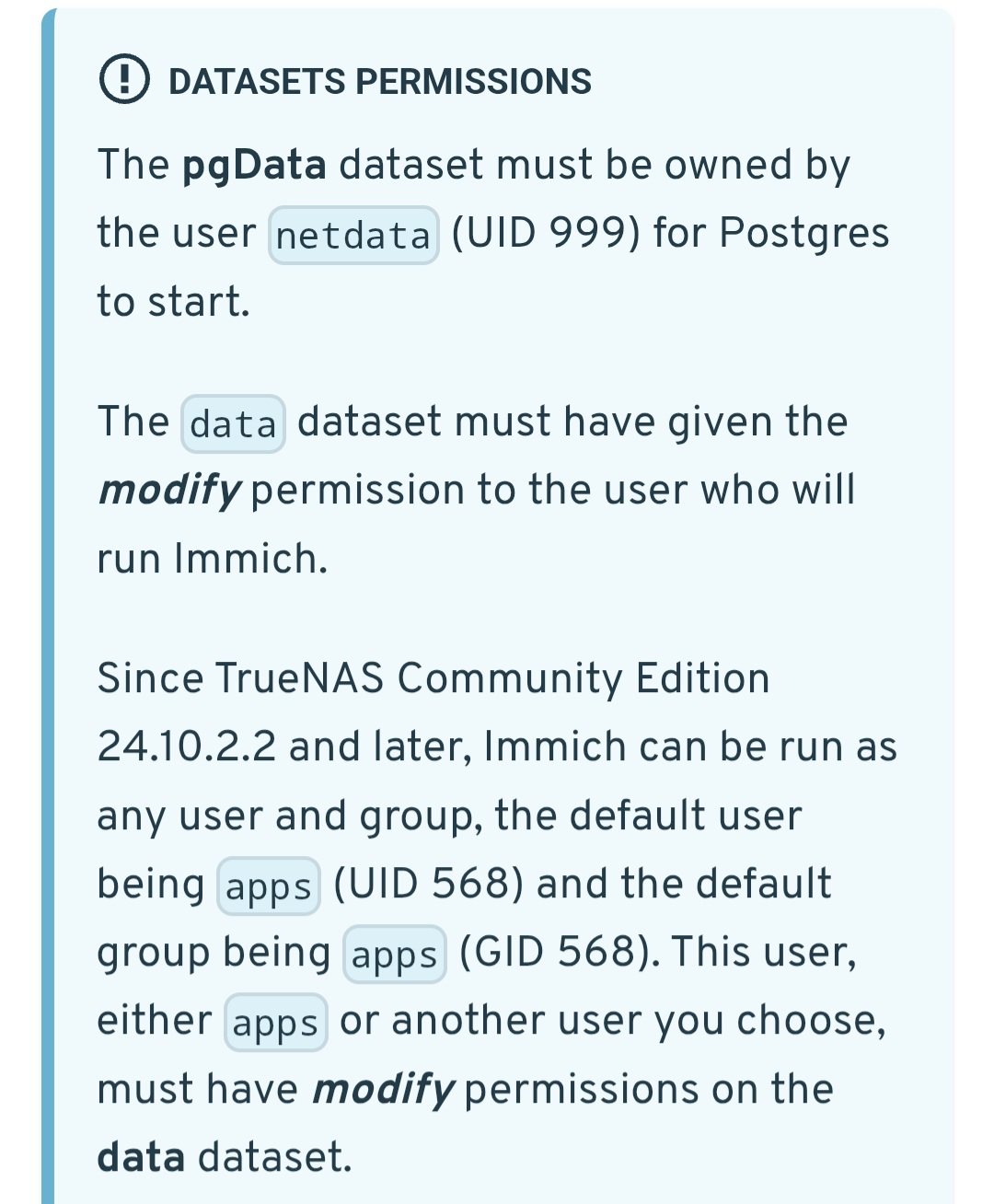
Task: Click the word TrueNAS
Action: pos(299,678)
